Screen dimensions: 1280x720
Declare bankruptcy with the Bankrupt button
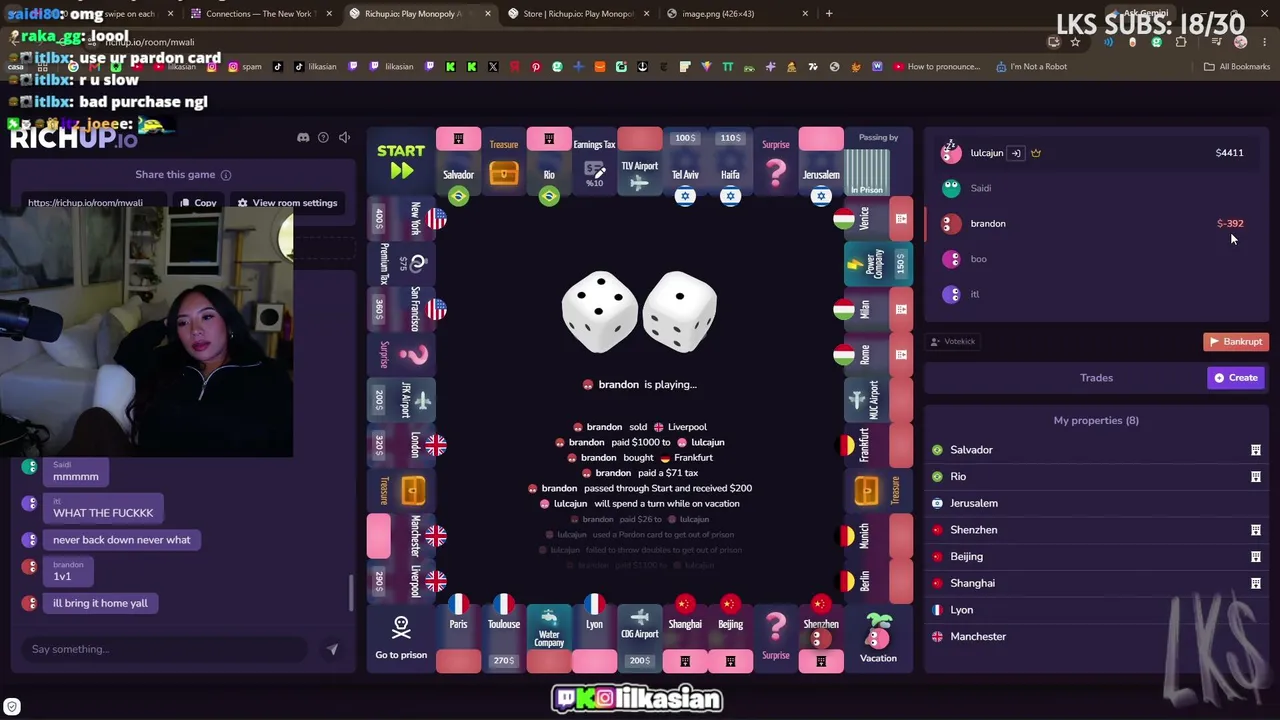point(1236,342)
